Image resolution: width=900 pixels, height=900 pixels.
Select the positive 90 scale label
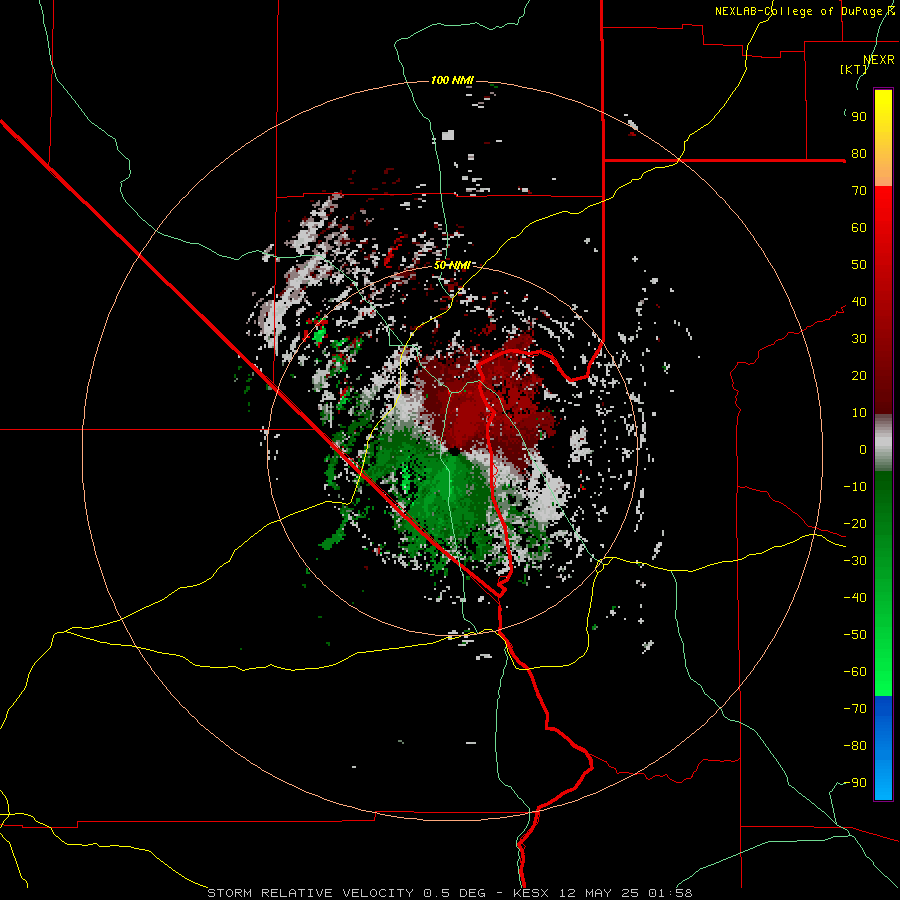859,117
